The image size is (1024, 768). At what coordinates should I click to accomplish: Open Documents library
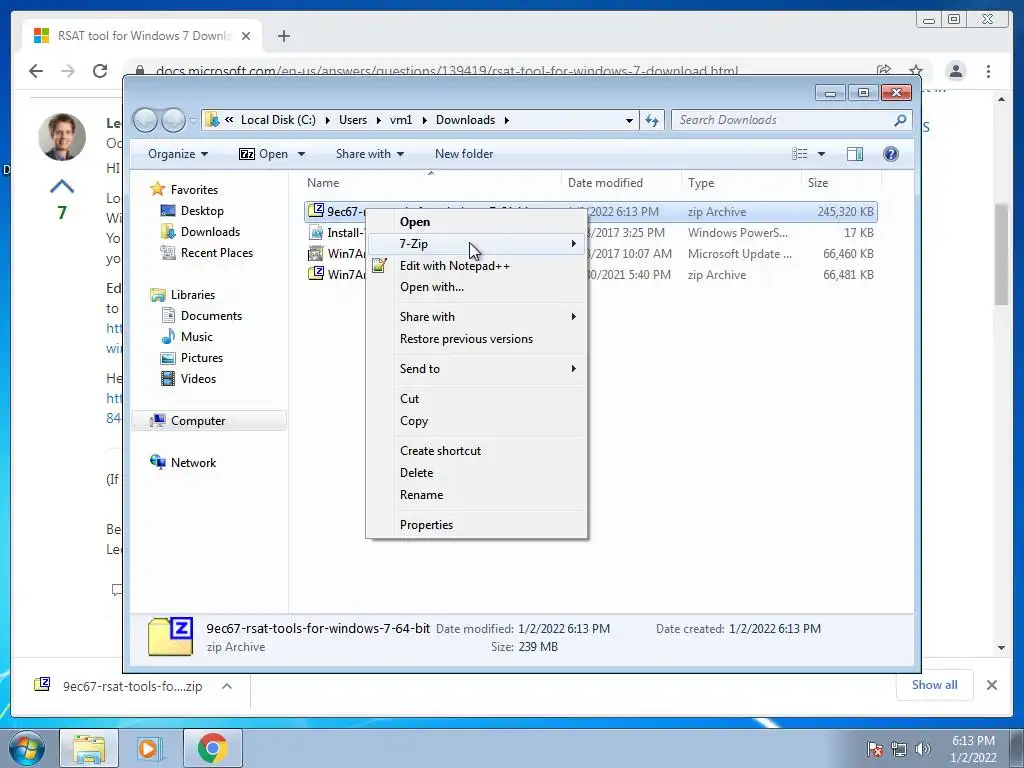[x=202, y=316]
